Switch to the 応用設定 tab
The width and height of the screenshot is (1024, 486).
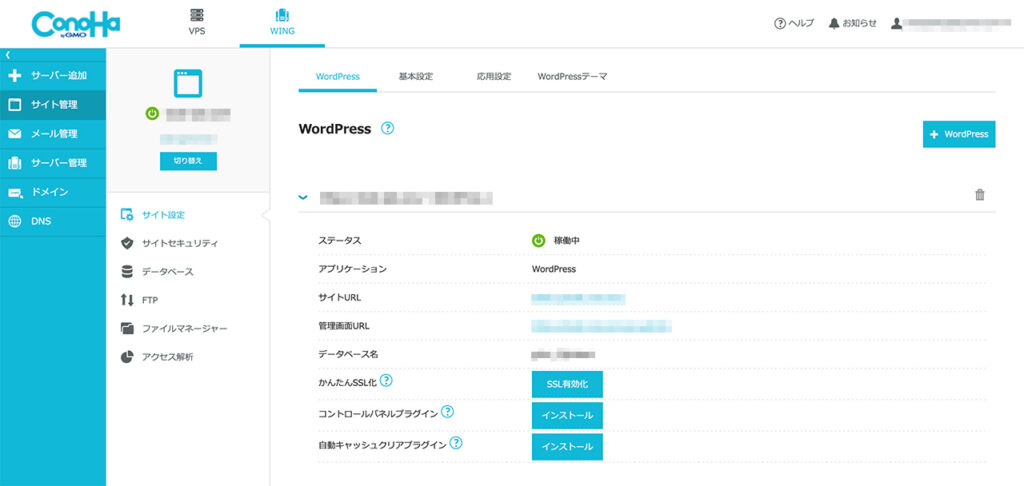click(494, 76)
